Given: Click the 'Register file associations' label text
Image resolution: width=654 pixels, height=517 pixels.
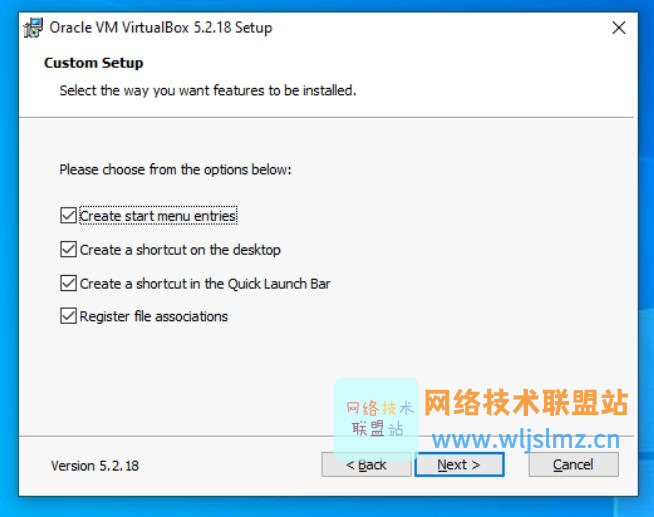Looking at the screenshot, I should click(154, 316).
